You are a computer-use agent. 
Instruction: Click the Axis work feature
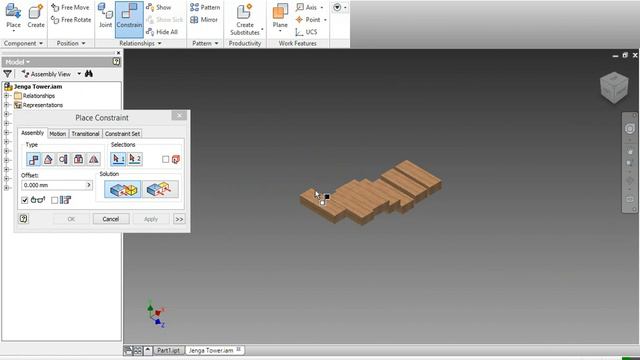click(307, 7)
